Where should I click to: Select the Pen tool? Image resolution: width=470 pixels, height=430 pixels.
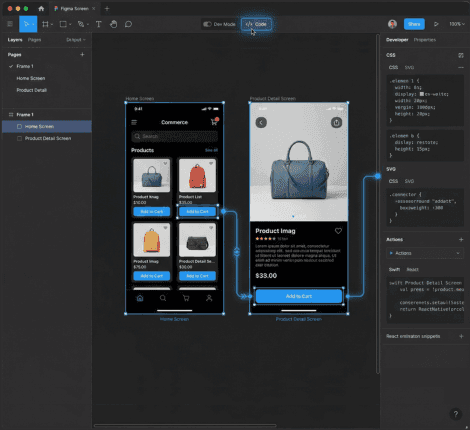coord(81,24)
